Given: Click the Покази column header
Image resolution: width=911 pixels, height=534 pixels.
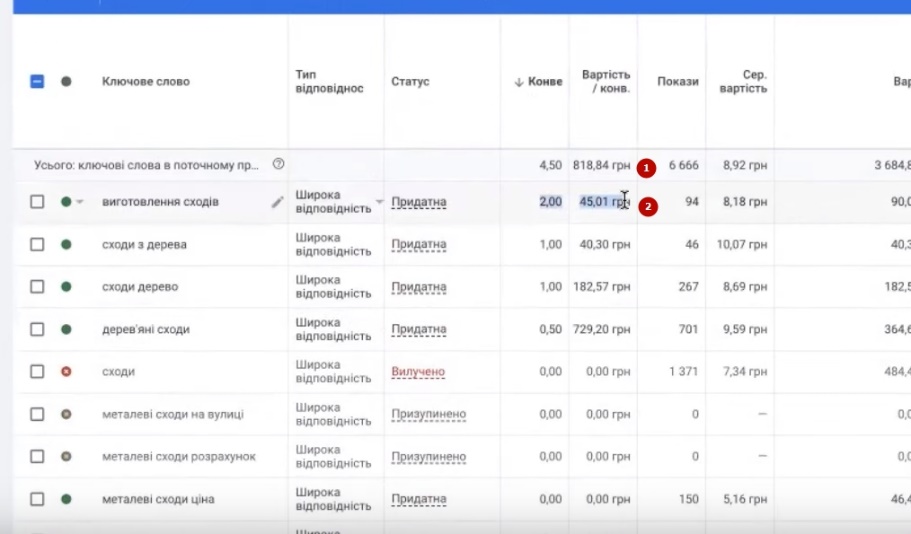Looking at the screenshot, I should 677,82.
